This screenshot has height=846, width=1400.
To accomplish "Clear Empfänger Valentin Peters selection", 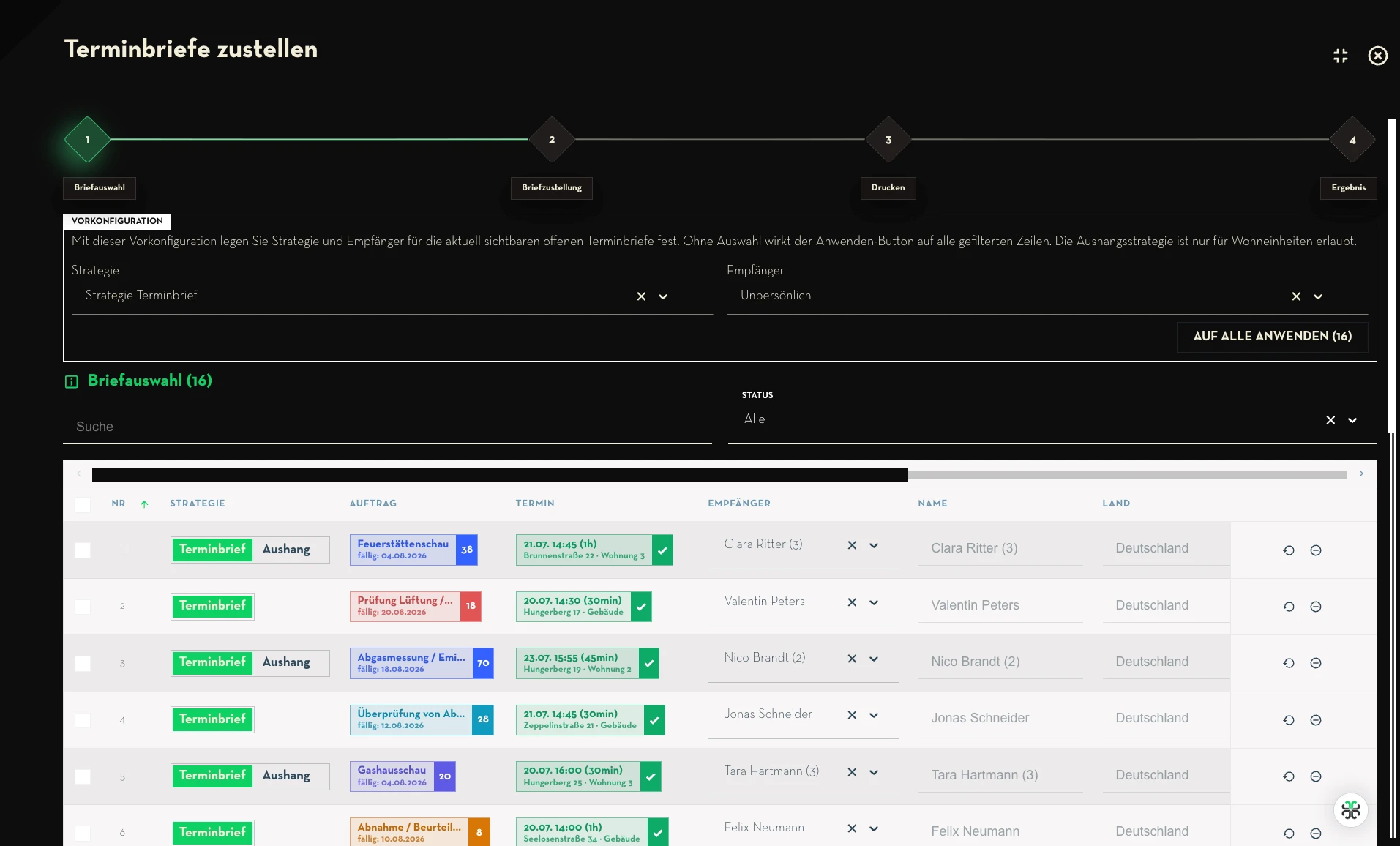I will (852, 602).
